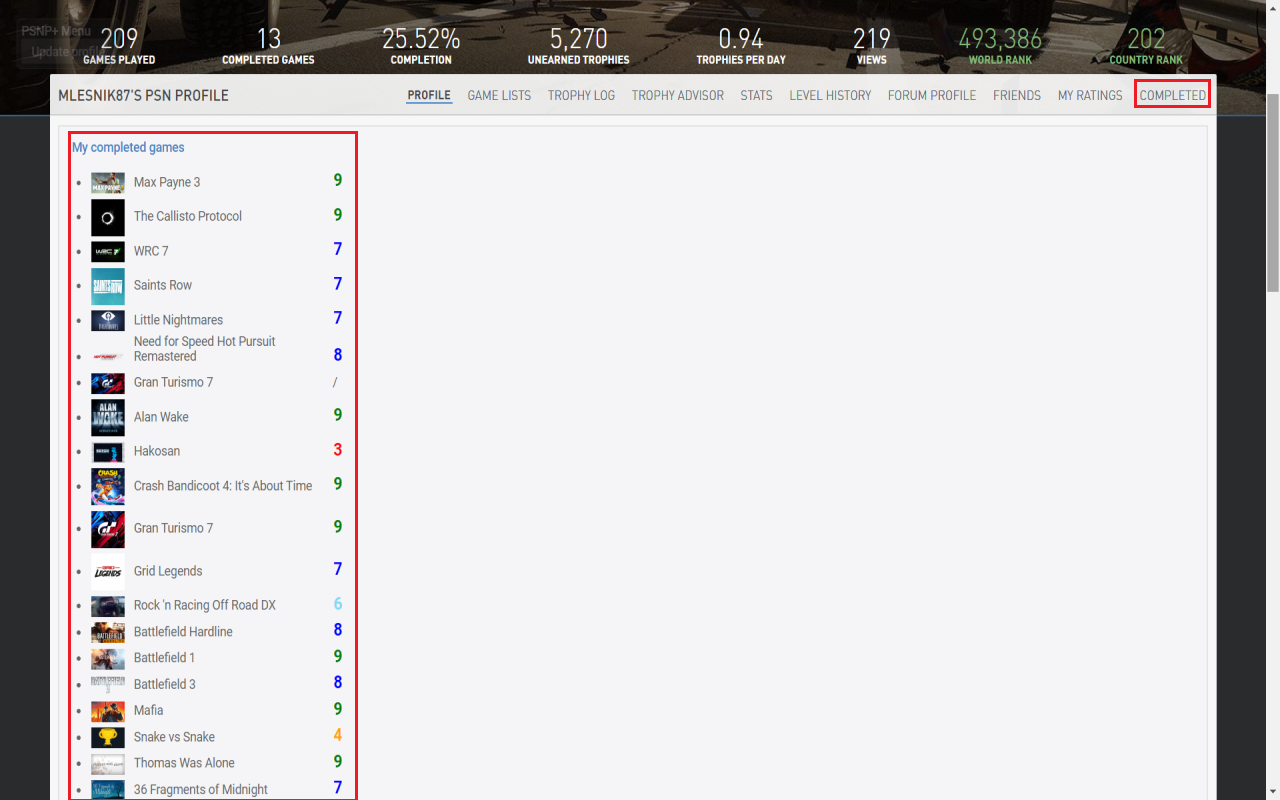
Task: Click the 493,386 World Rank stat
Action: 1000,46
